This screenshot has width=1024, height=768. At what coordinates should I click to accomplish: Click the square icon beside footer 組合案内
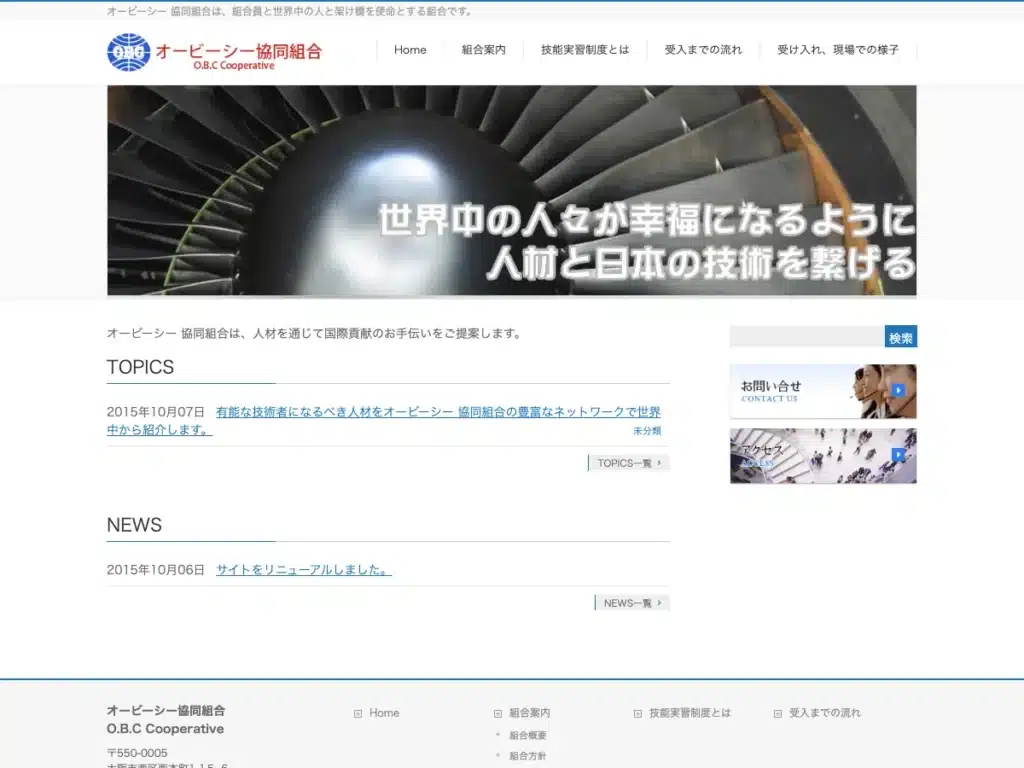point(498,714)
